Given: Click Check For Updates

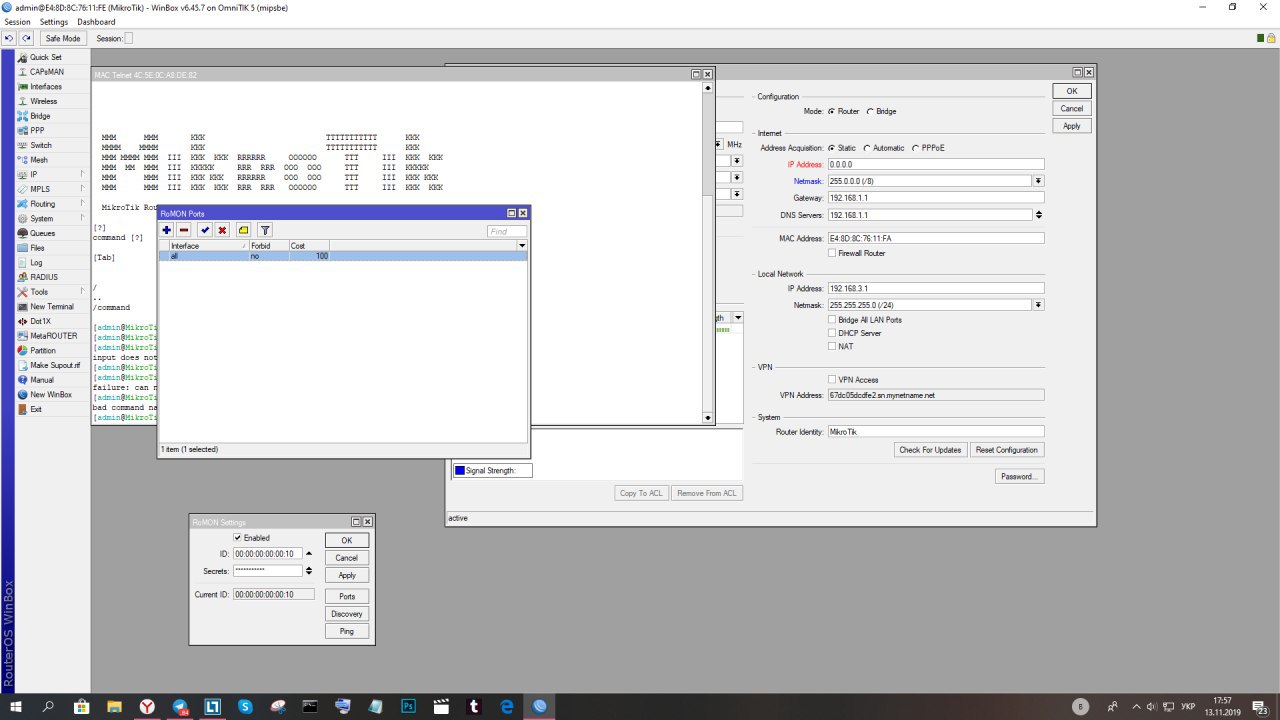Looking at the screenshot, I should [930, 450].
